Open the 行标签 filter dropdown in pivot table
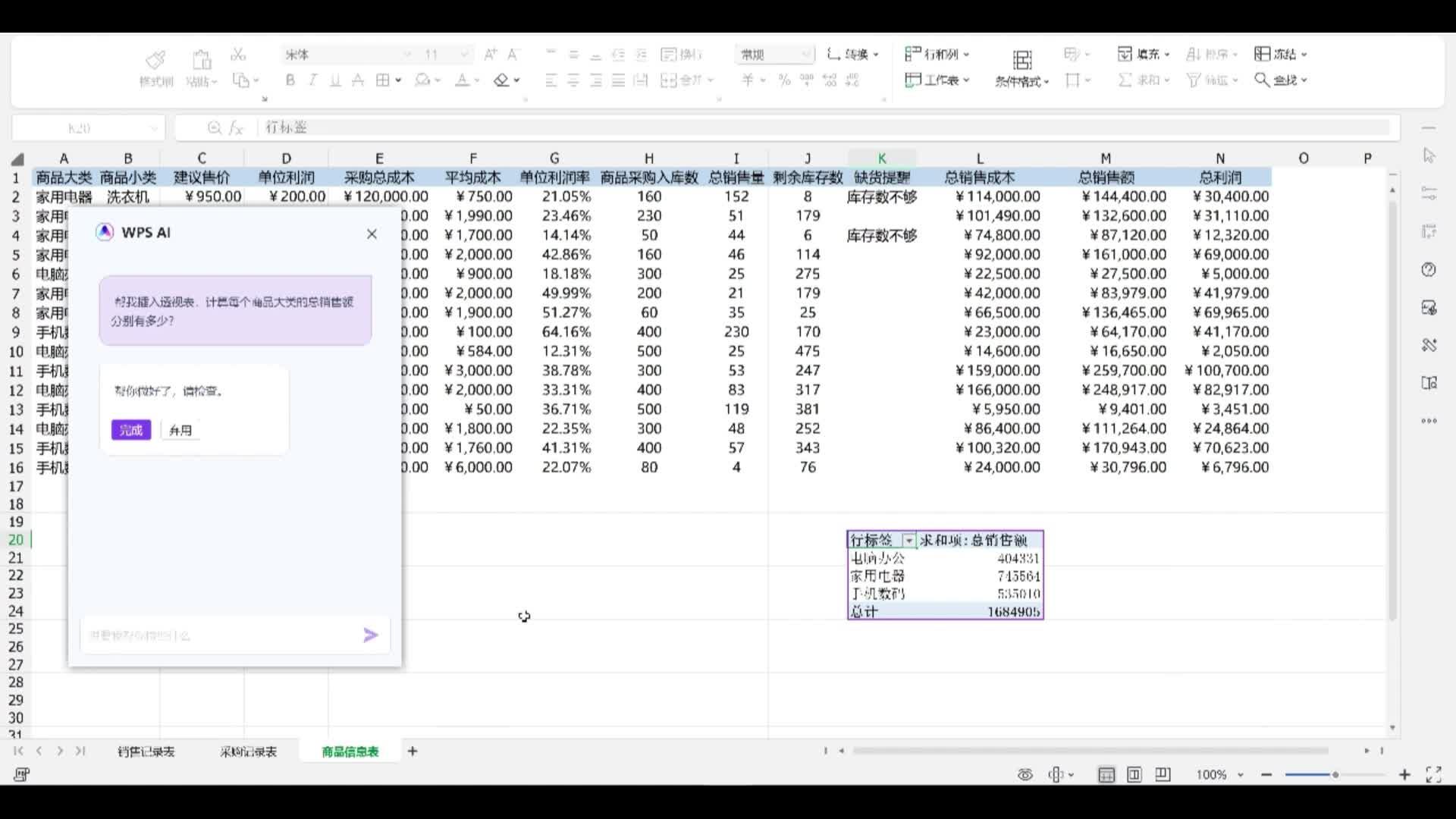 click(908, 540)
